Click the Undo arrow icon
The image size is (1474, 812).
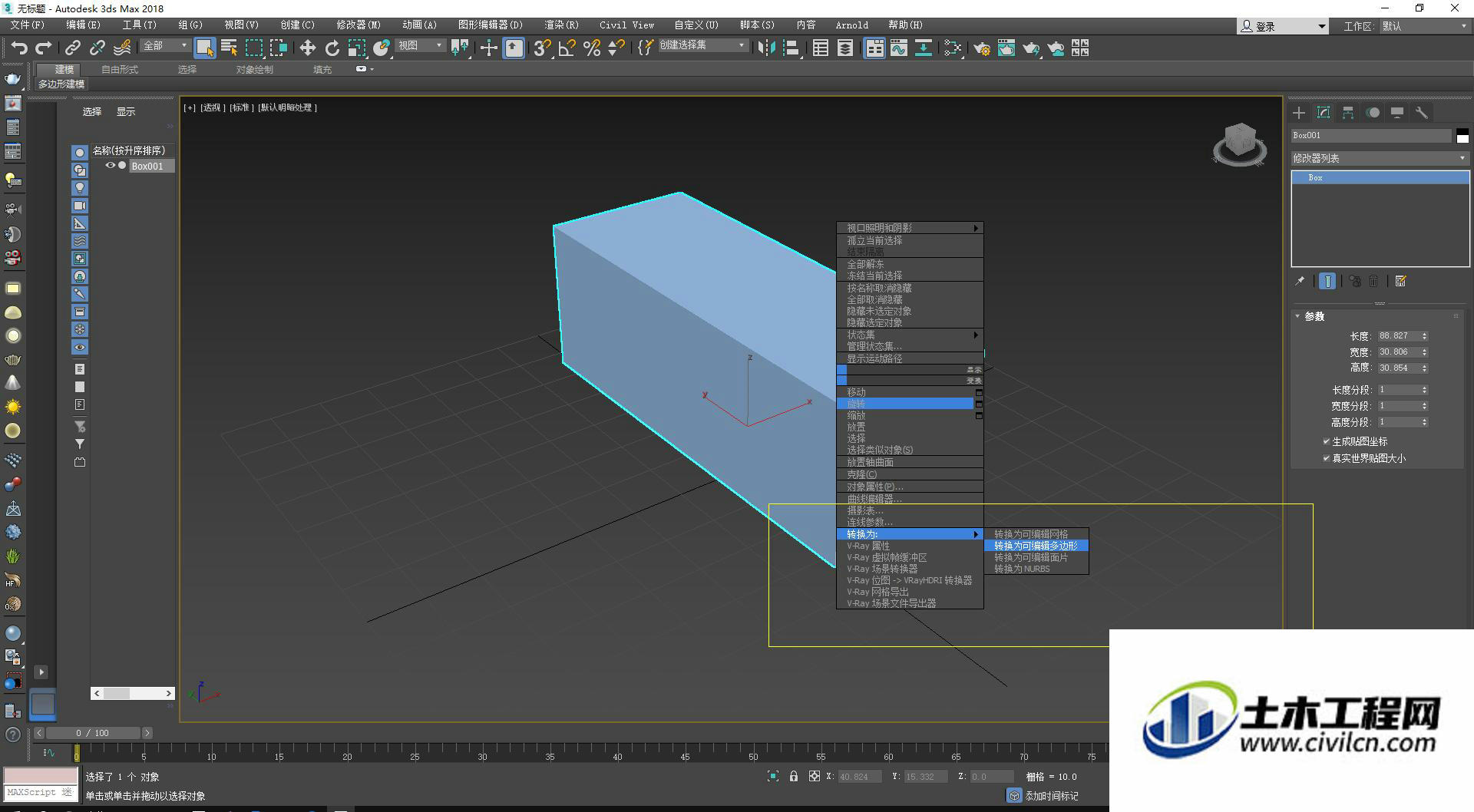point(19,48)
